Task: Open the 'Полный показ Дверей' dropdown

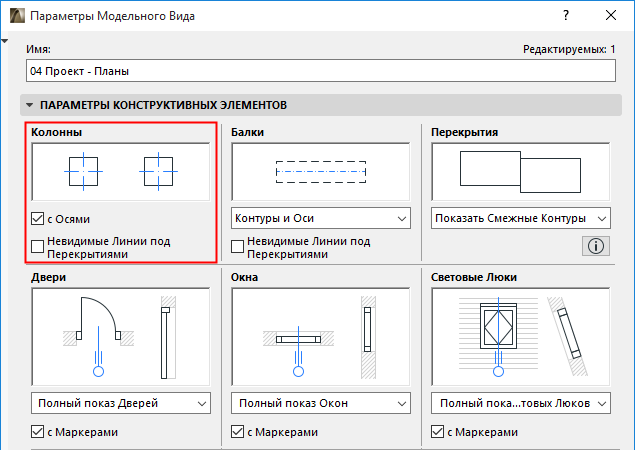Action: coord(121,403)
